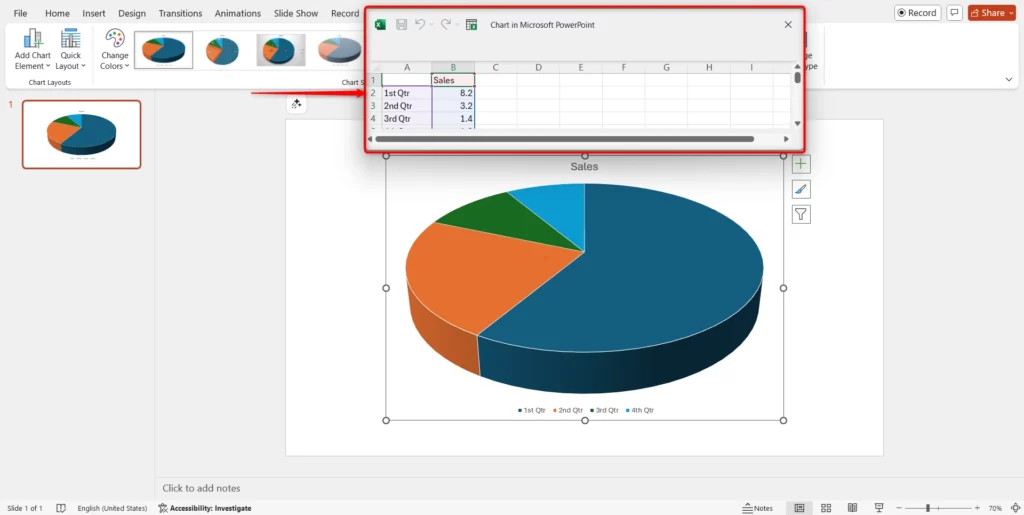Image resolution: width=1024 pixels, height=515 pixels.
Task: Switch to Reading View
Action: click(851, 508)
